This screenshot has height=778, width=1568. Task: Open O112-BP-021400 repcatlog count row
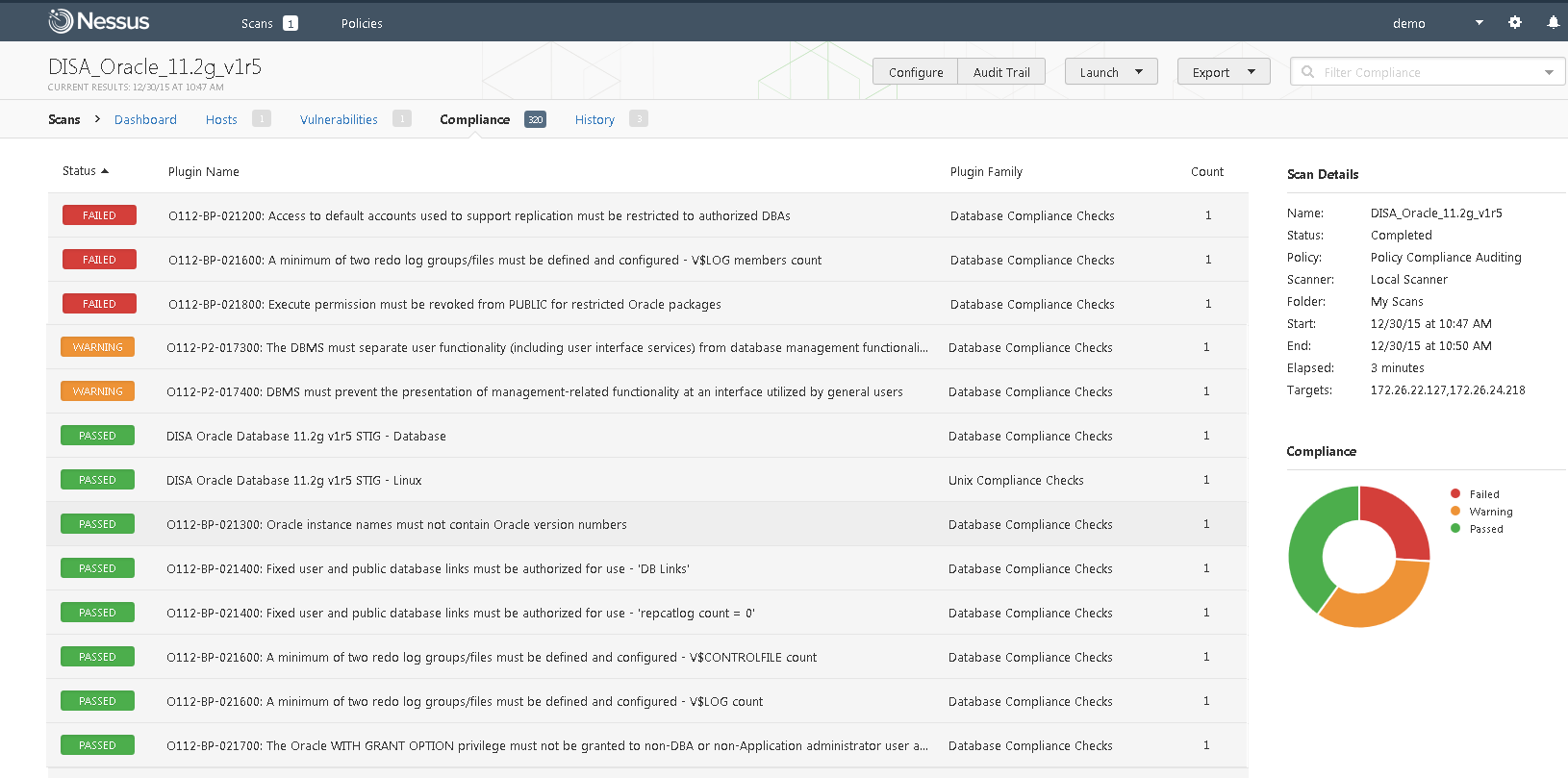coord(647,613)
